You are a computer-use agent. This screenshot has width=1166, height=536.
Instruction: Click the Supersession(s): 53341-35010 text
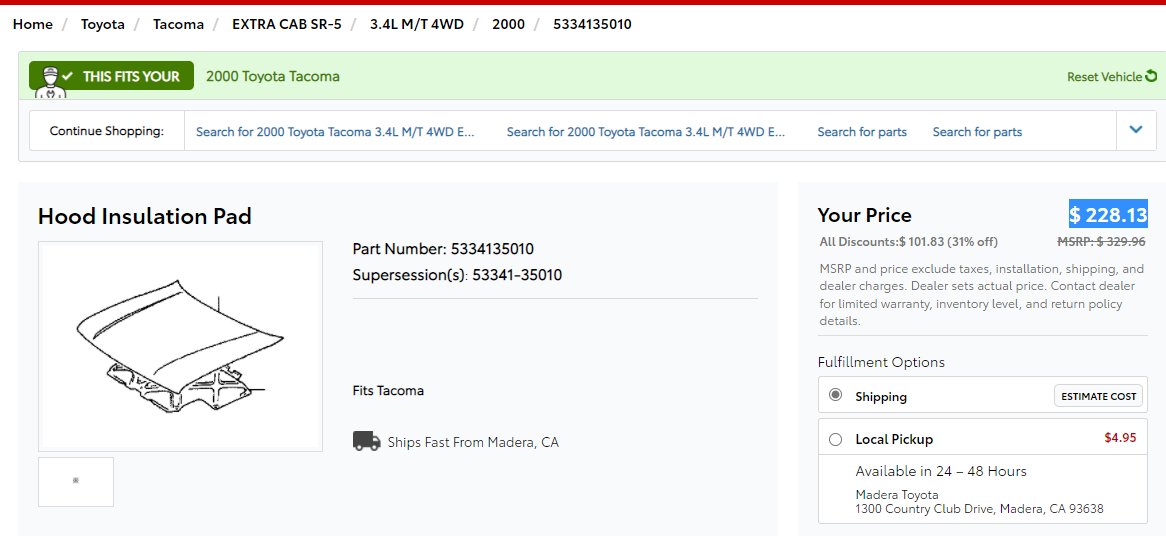[457, 275]
